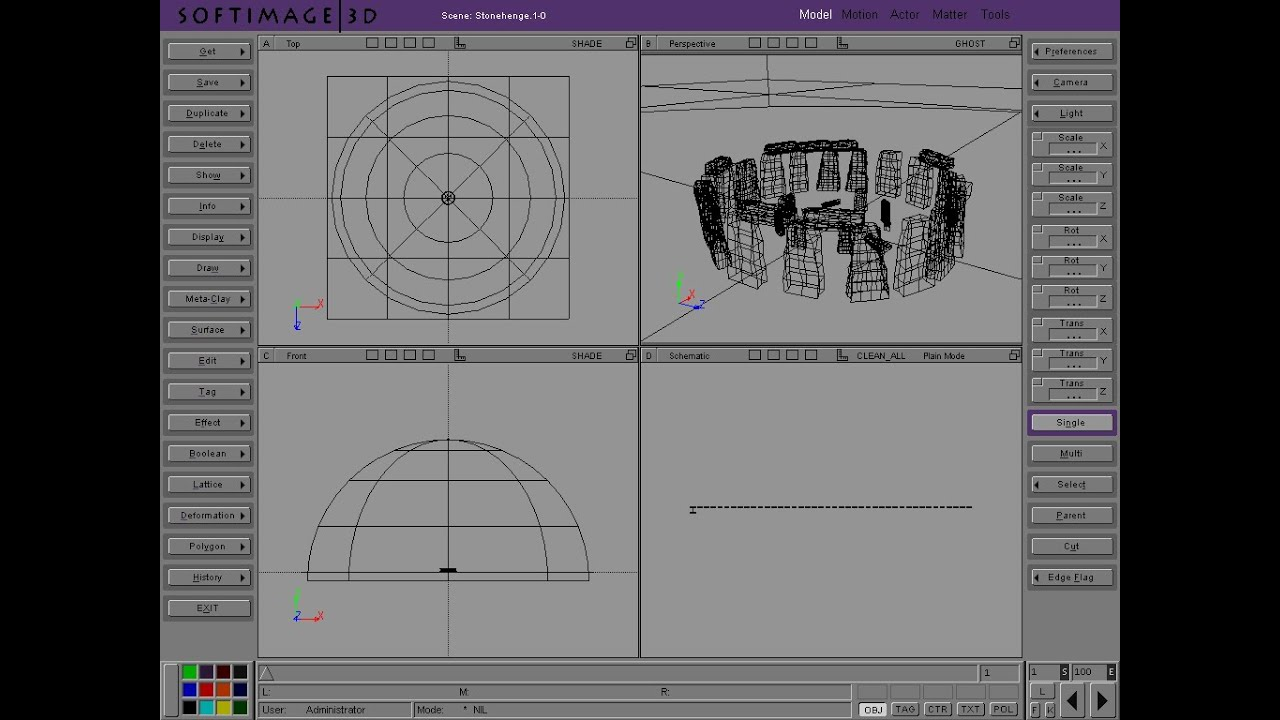Open the Lattice menu
Image resolution: width=1280 pixels, height=720 pixels.
(x=208, y=484)
